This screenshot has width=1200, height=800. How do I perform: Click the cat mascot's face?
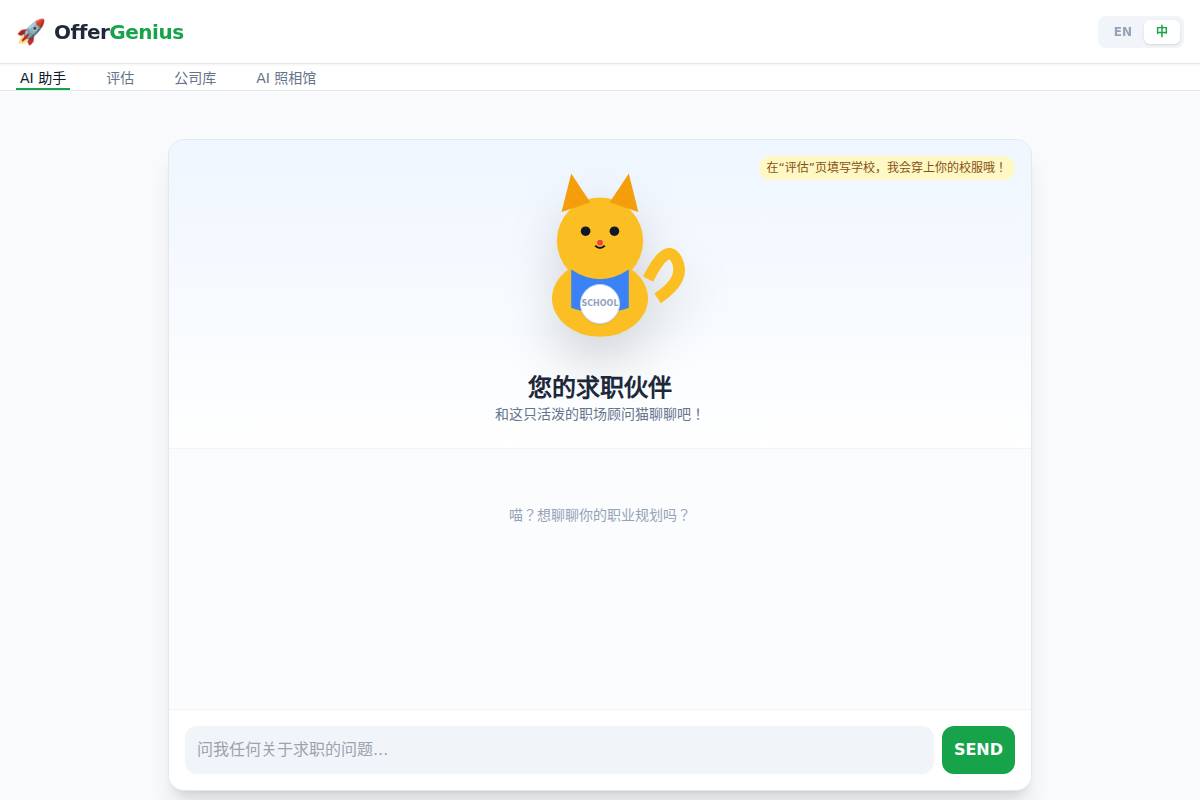600,235
